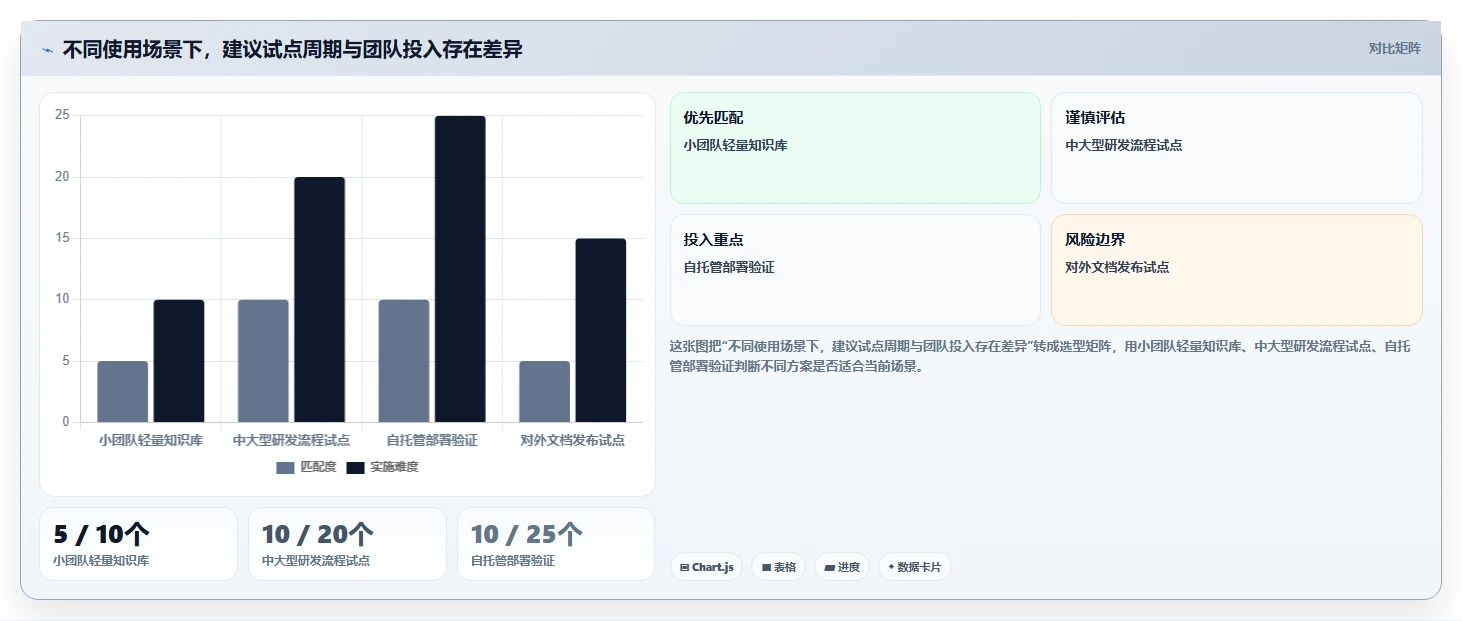Open the 风险边界 orange card
1462x621 pixels.
tap(1237, 270)
